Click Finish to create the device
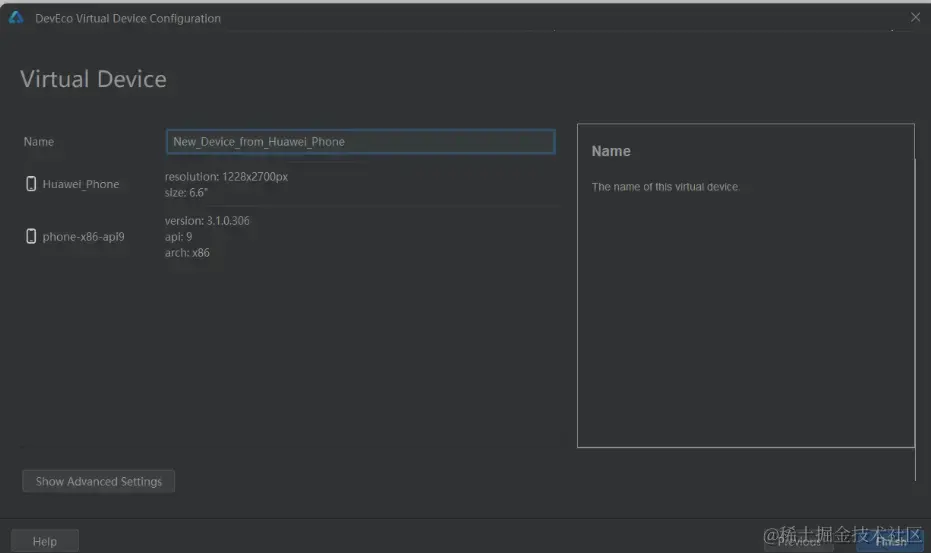Image resolution: width=931 pixels, height=553 pixels. (891, 541)
